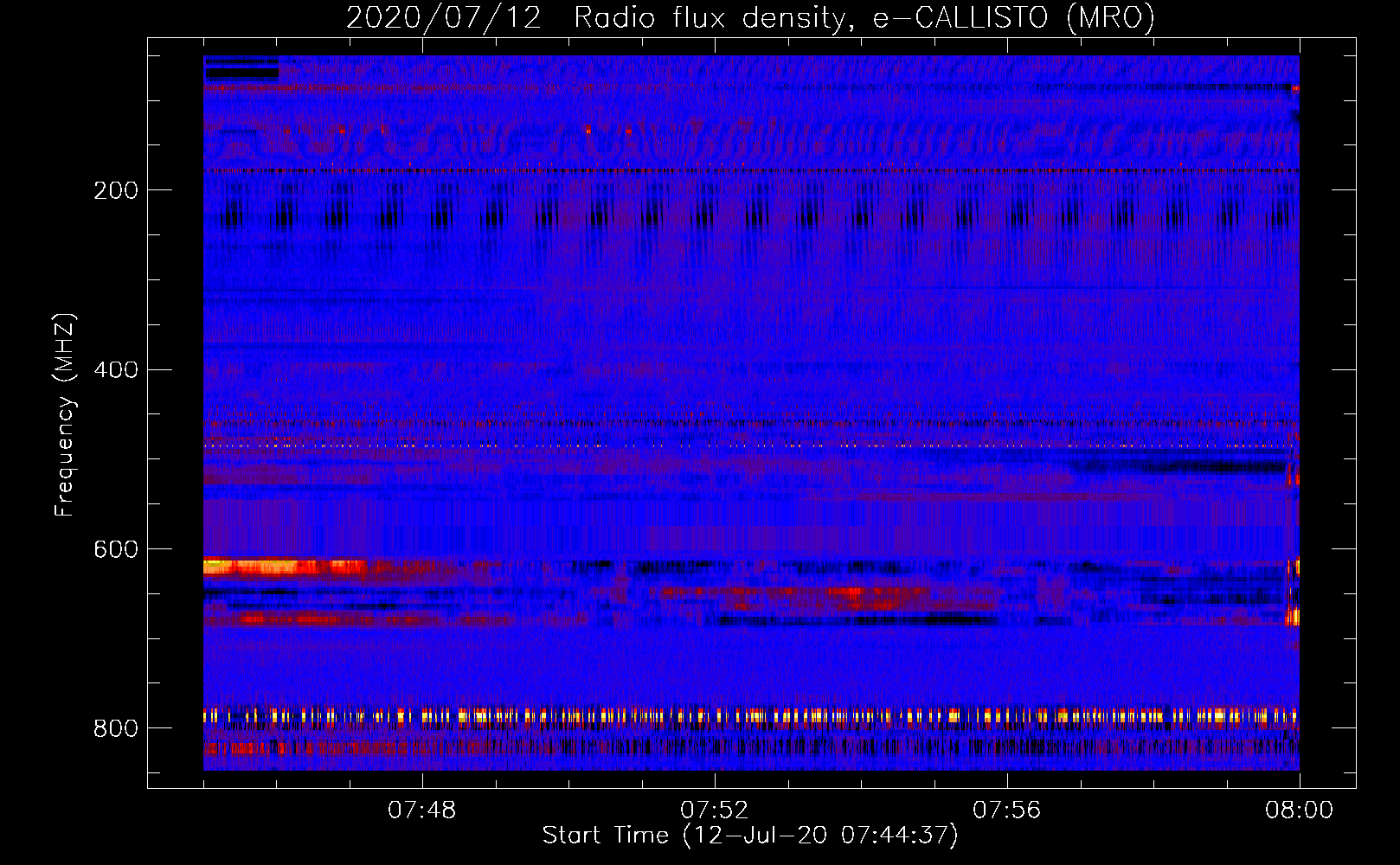Click the 200 frequency tick label
This screenshot has width=1400, height=865.
point(116,190)
